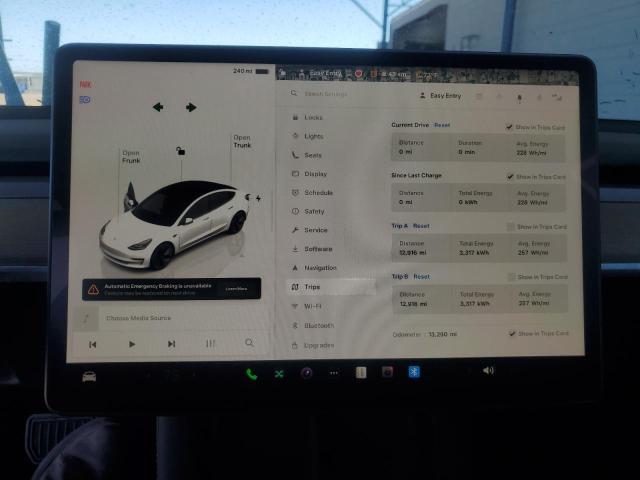Tap Trip B total energy 3,317 kWh
This screenshot has height=480, width=640.
475,303
